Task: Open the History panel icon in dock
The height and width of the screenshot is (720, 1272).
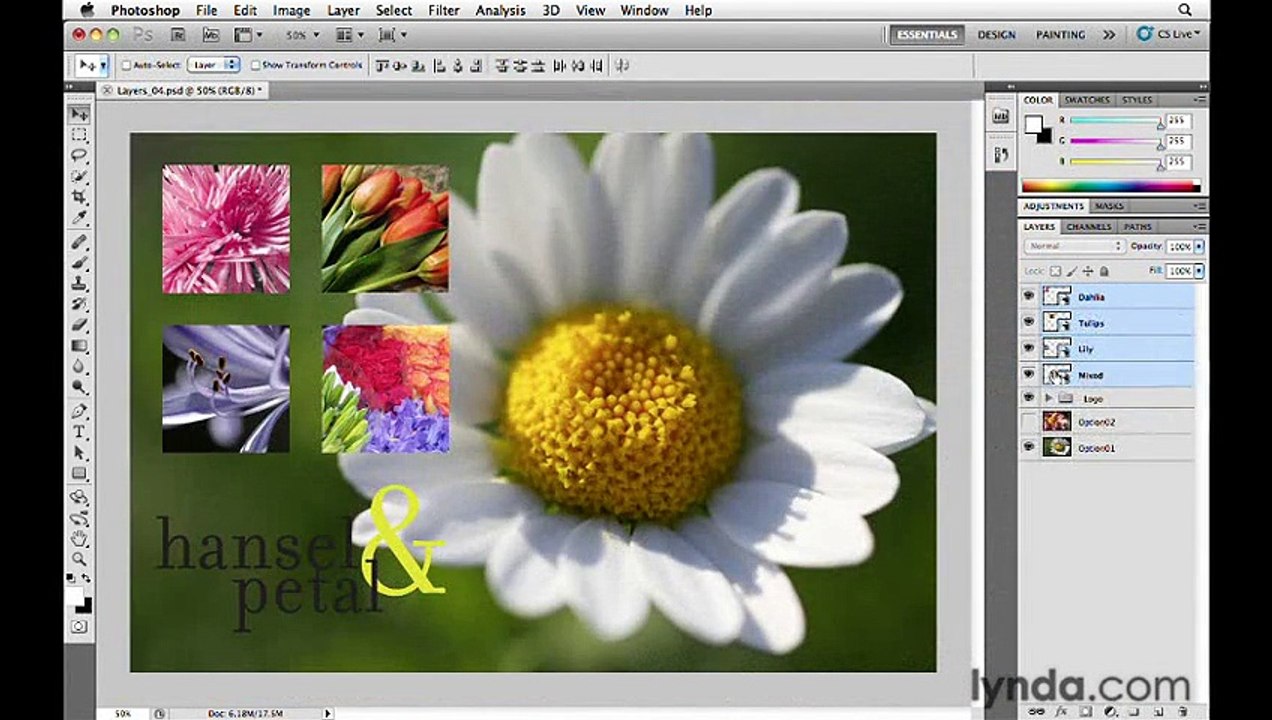Action: [x=1000, y=154]
